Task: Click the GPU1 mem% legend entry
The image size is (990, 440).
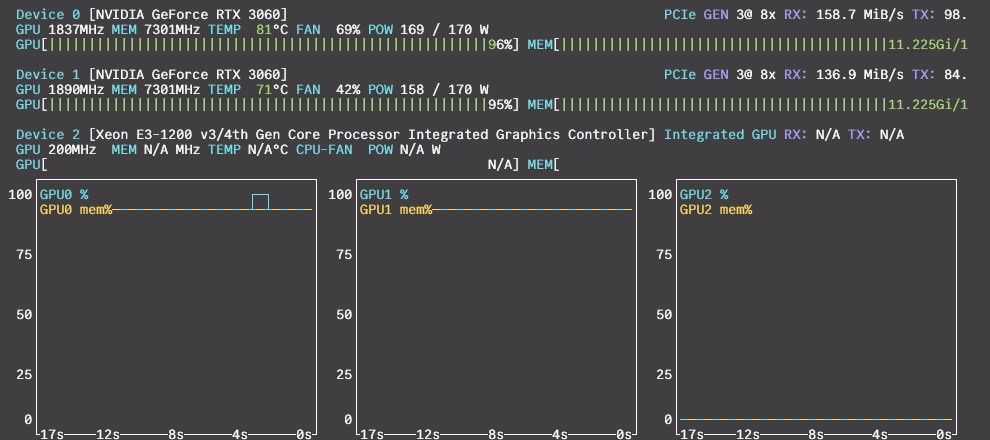Action: 396,210
